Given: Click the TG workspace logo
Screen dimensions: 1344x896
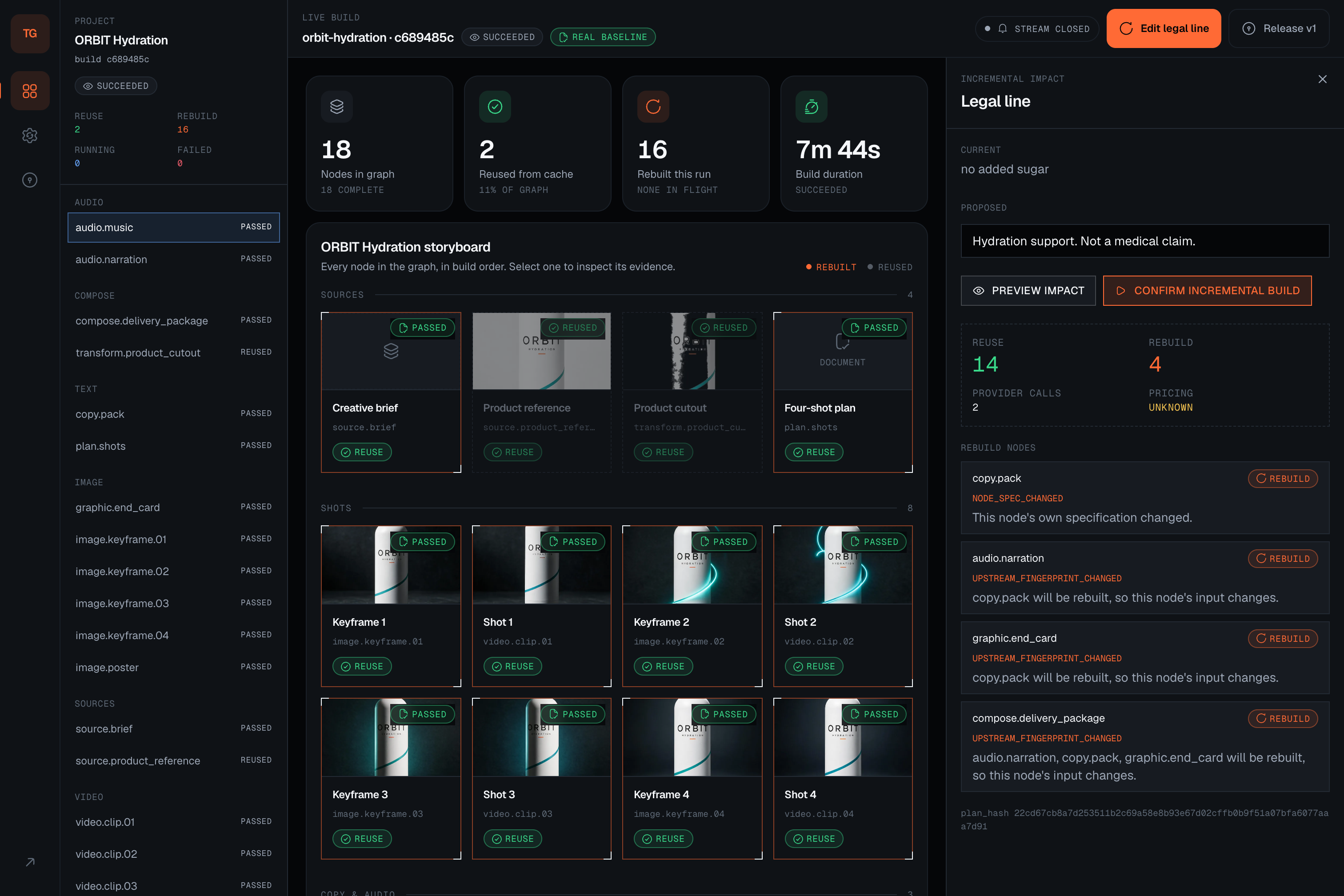Looking at the screenshot, I should [x=30, y=34].
